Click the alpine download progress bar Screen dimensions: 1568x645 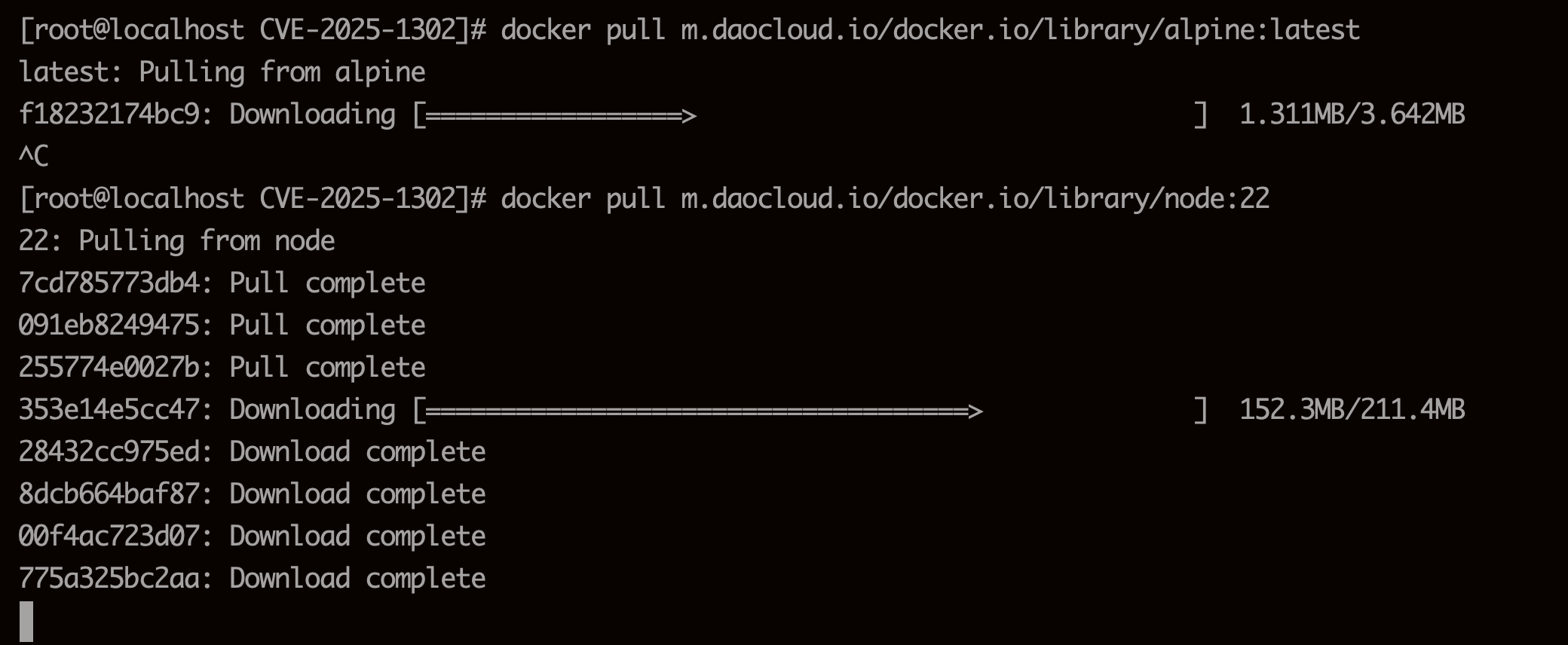coord(810,115)
